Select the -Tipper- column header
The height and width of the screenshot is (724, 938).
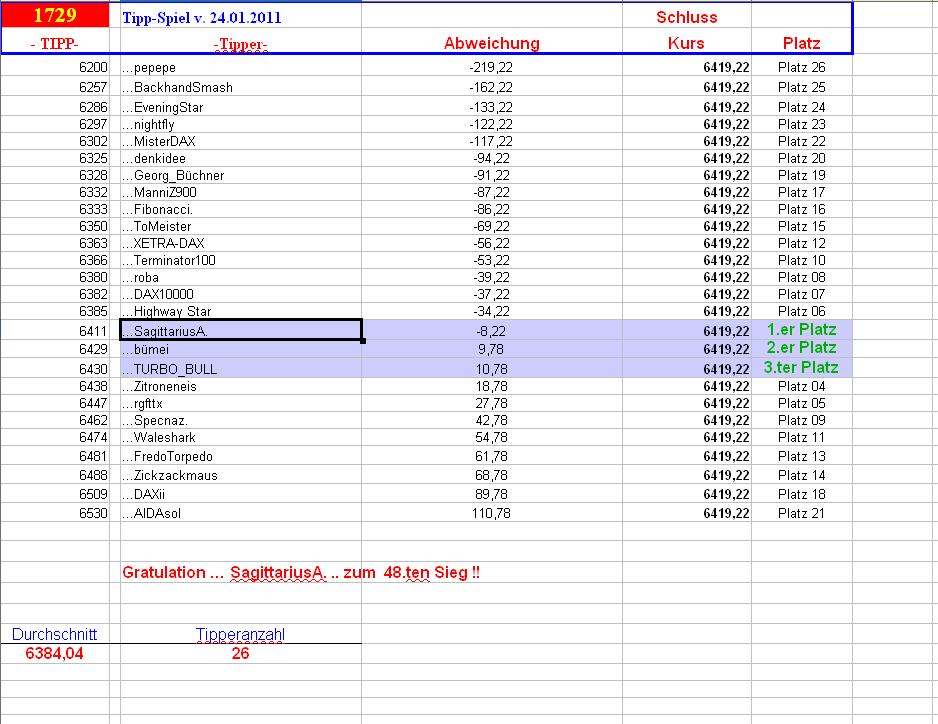point(240,43)
